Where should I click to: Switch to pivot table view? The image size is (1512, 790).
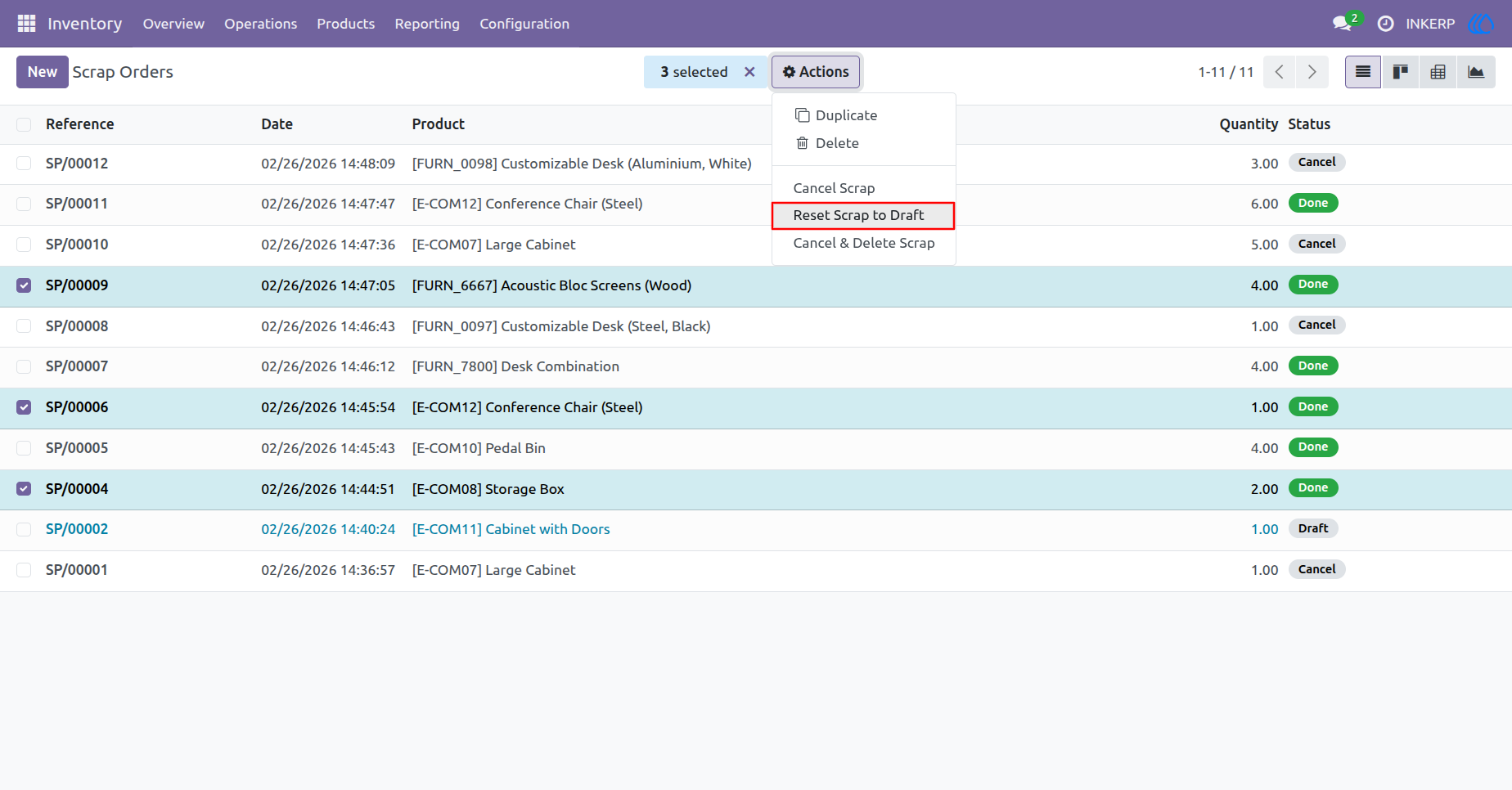click(x=1438, y=72)
